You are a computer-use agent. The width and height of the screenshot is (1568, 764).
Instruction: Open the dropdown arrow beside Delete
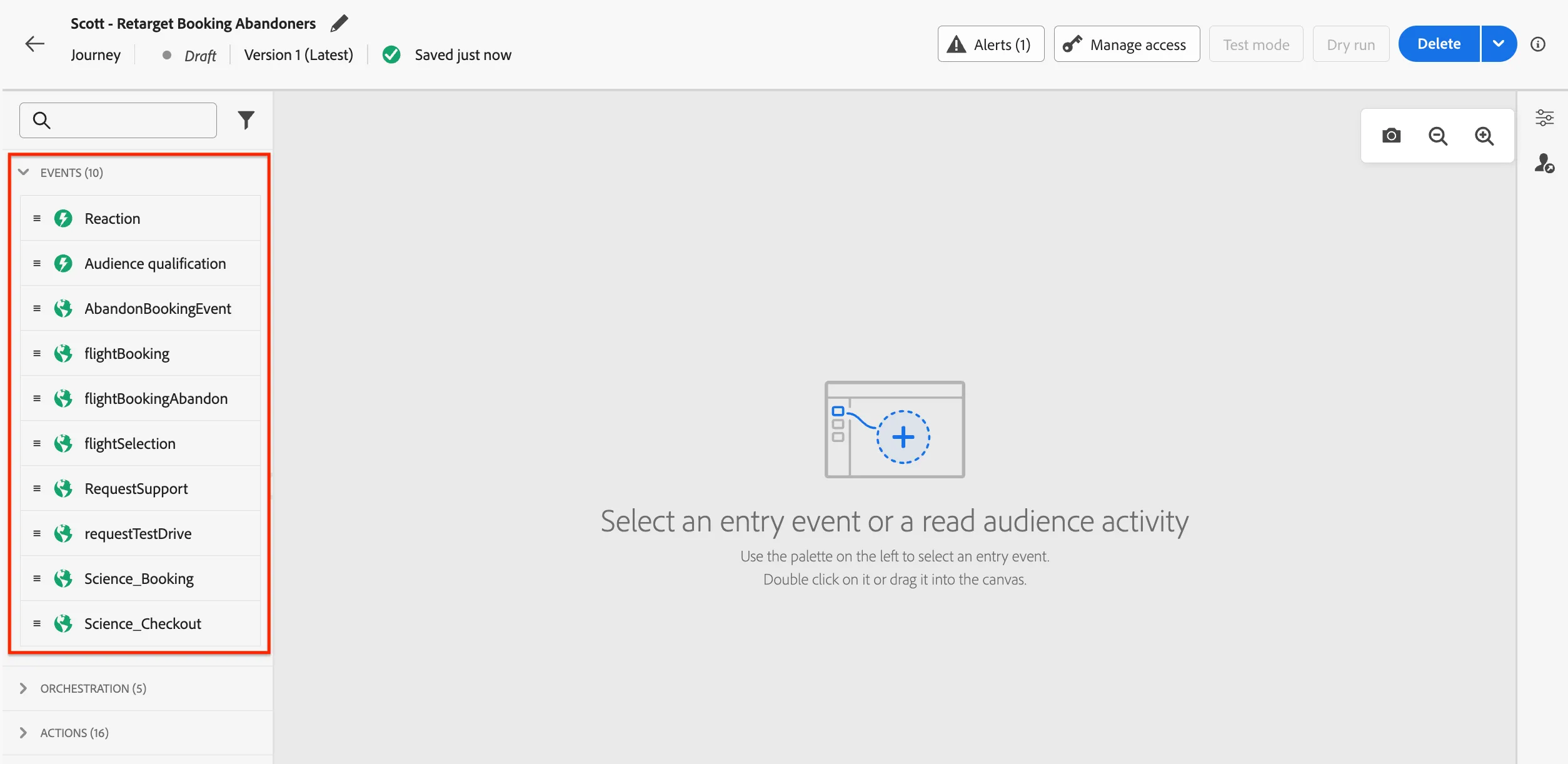1499,44
